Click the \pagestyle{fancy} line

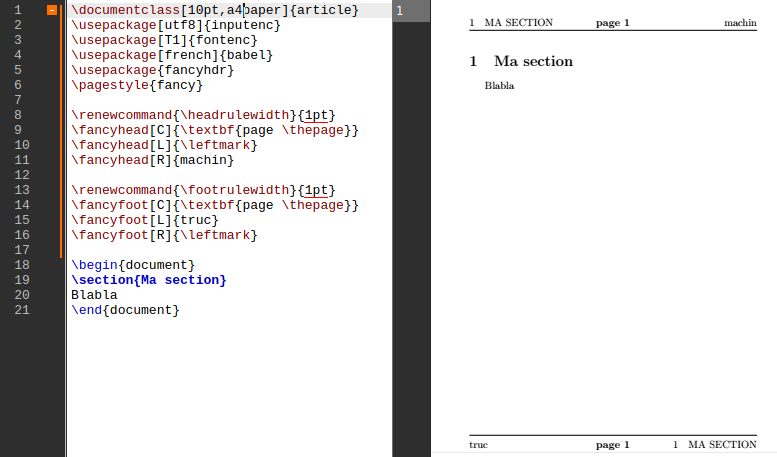(137, 85)
